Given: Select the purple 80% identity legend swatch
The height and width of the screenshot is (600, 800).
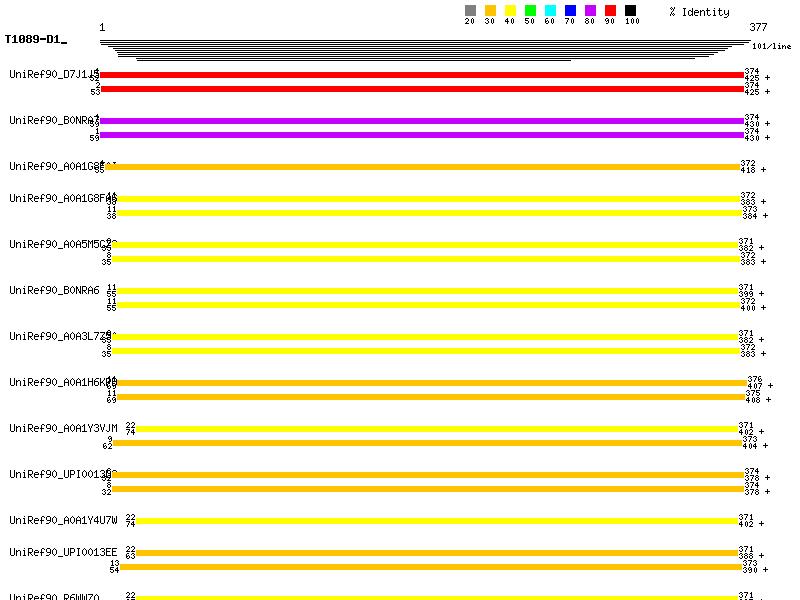Looking at the screenshot, I should click(590, 11).
